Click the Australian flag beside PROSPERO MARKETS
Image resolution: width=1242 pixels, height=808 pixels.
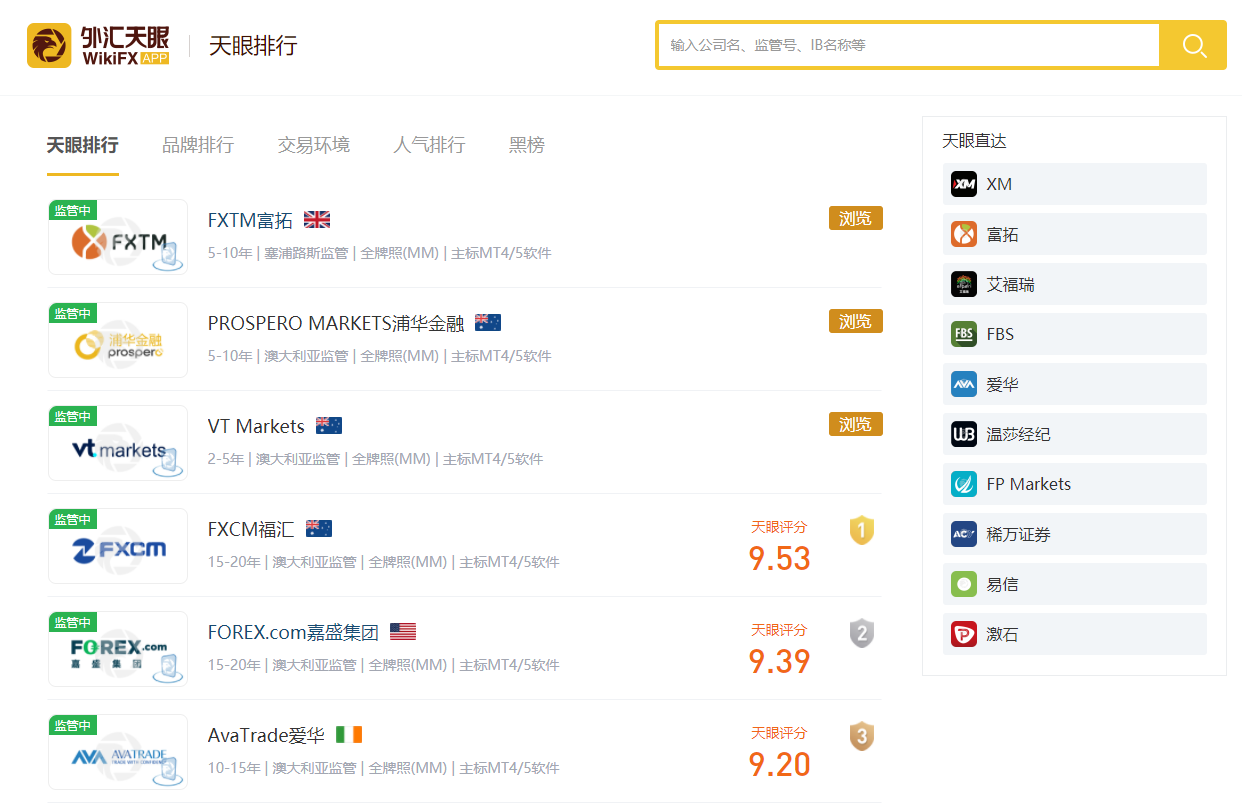(488, 323)
